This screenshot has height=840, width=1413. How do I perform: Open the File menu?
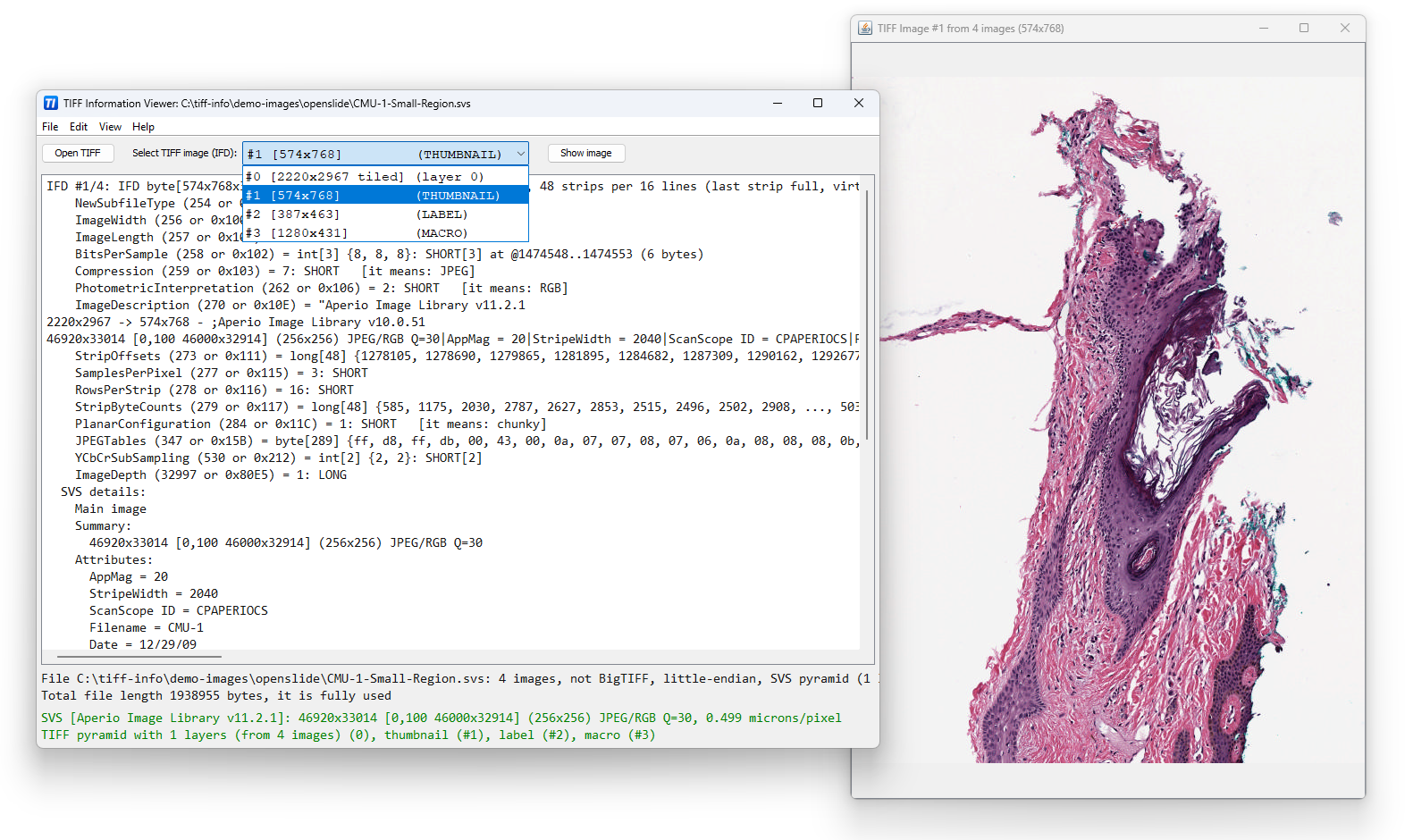coord(50,127)
